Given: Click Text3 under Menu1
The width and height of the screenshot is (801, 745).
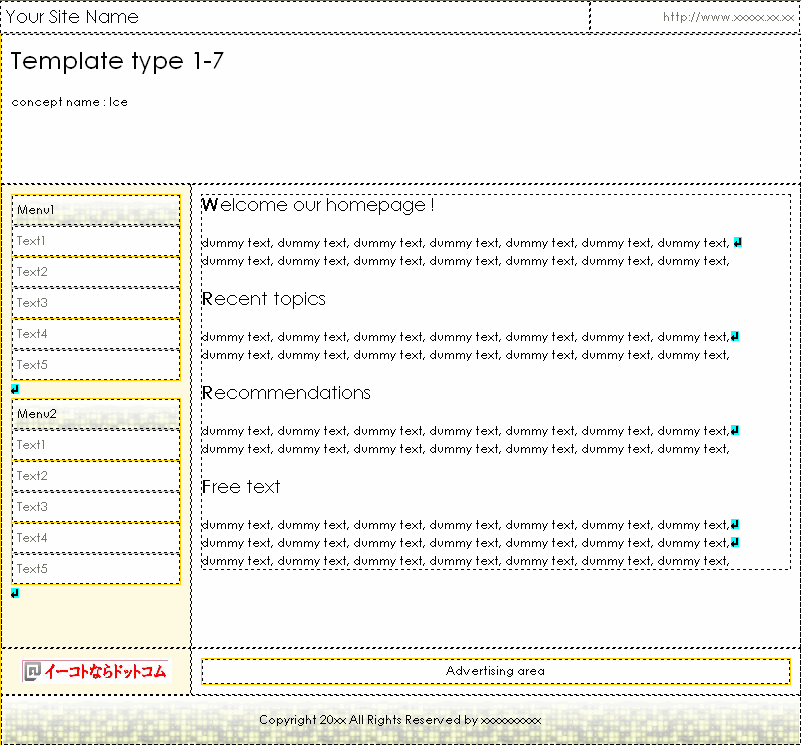Looking at the screenshot, I should point(96,303).
